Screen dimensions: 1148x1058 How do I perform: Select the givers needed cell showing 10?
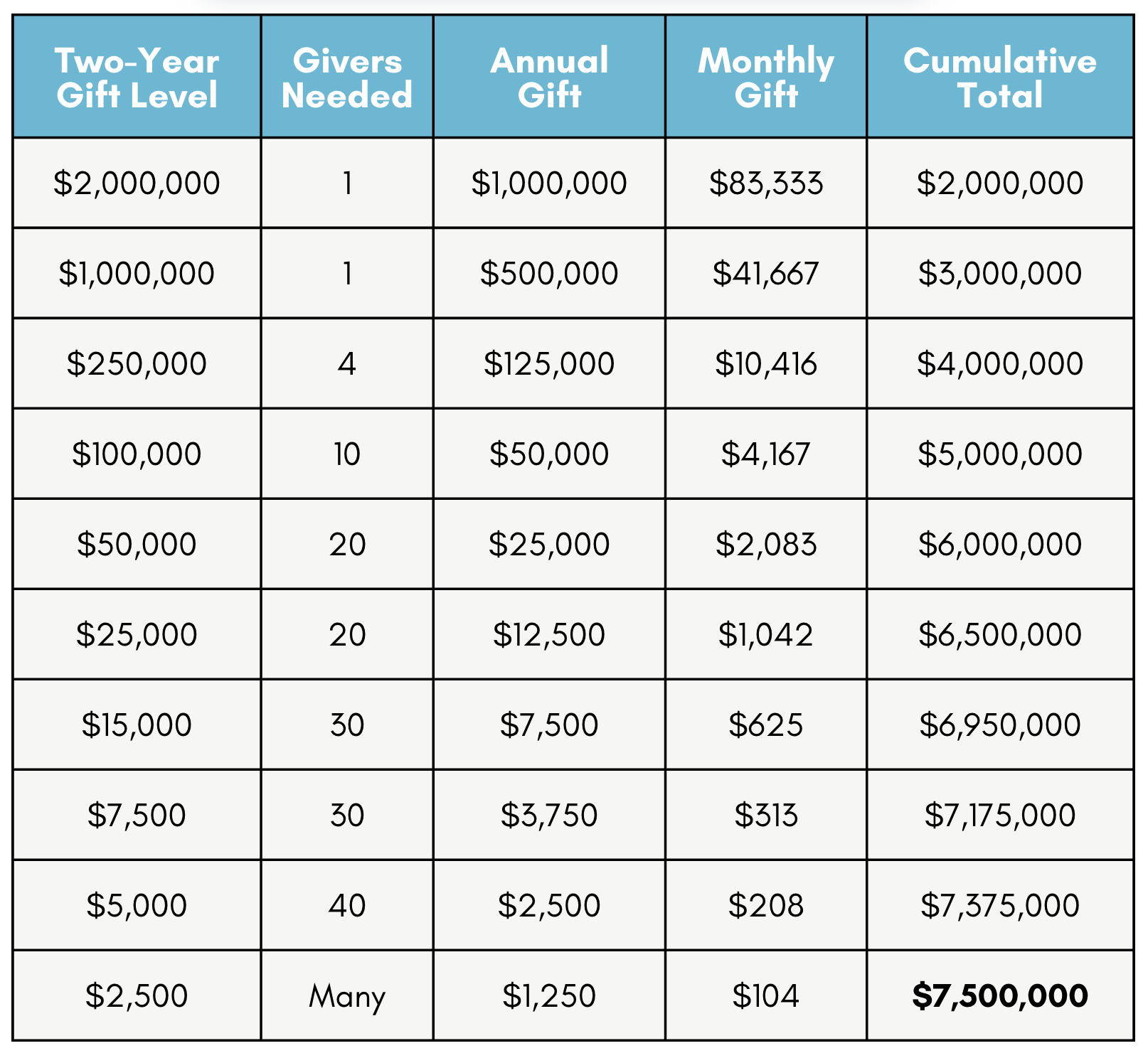pyautogui.click(x=347, y=454)
